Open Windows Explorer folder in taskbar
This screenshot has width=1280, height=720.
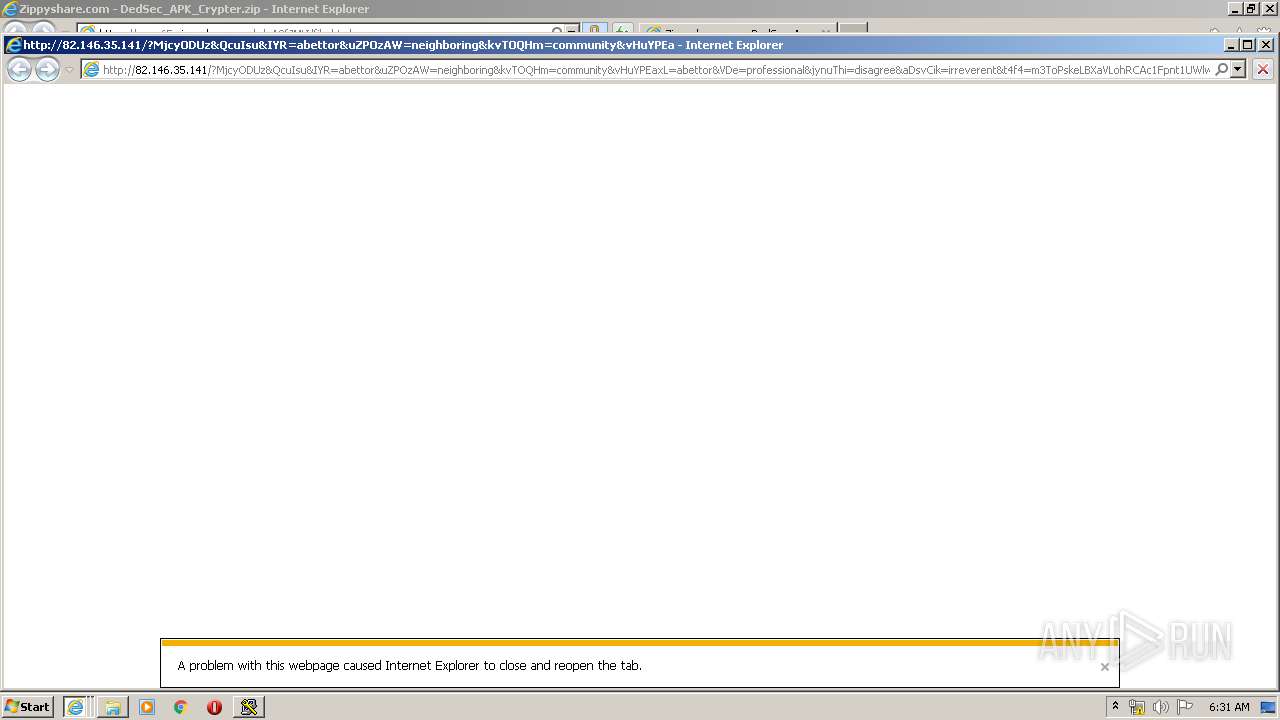click(113, 707)
